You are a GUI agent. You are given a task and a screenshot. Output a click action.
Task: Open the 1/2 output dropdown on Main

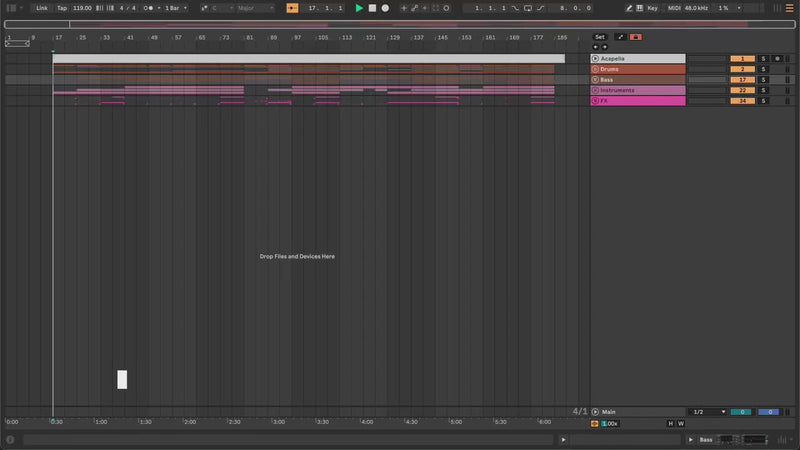pos(708,412)
